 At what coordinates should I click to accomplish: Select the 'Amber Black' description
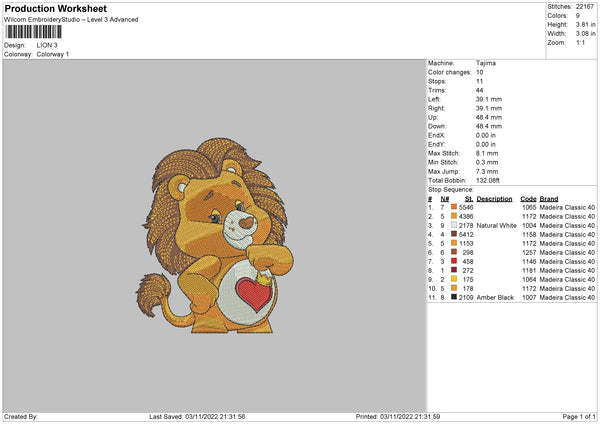coord(495,297)
